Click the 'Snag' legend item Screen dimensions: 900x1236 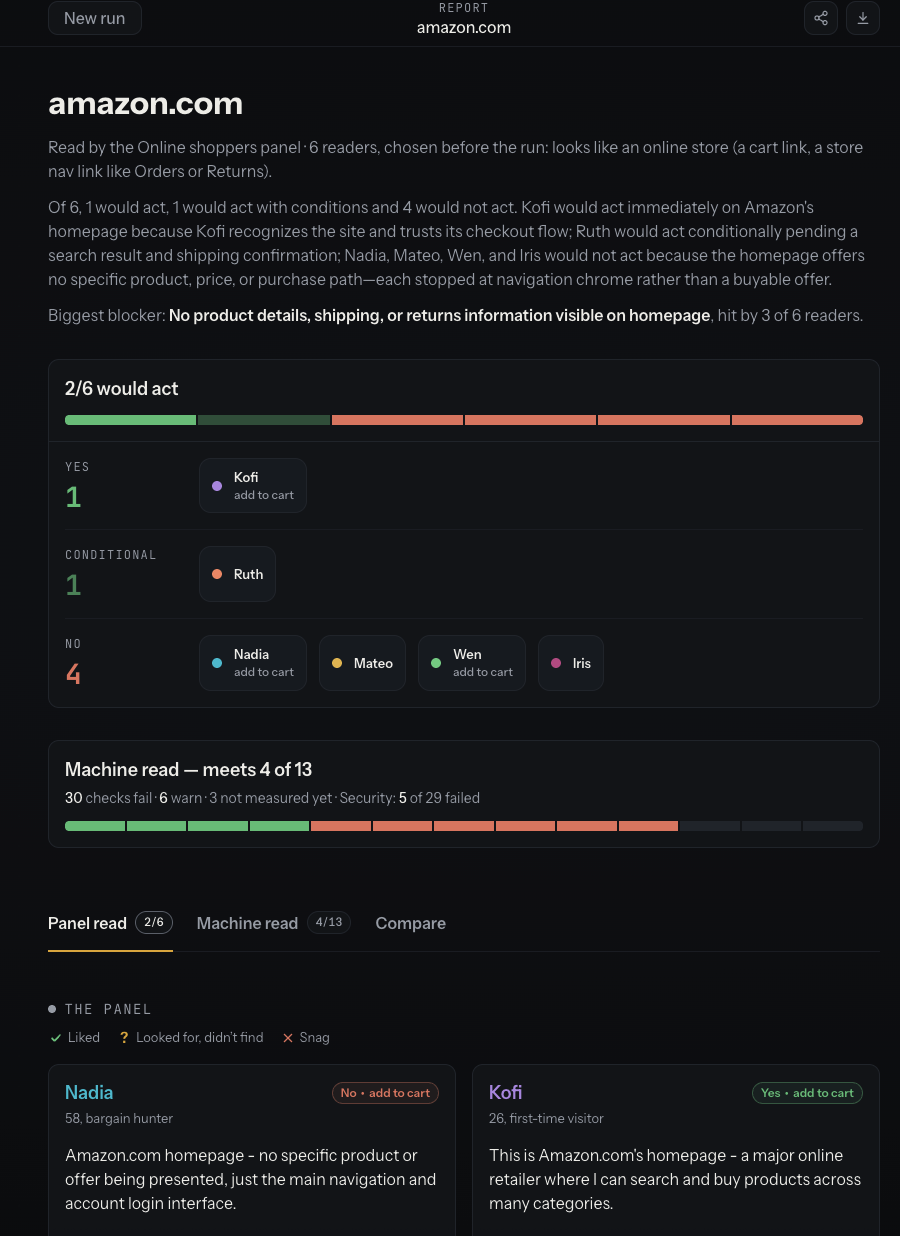coord(306,1038)
